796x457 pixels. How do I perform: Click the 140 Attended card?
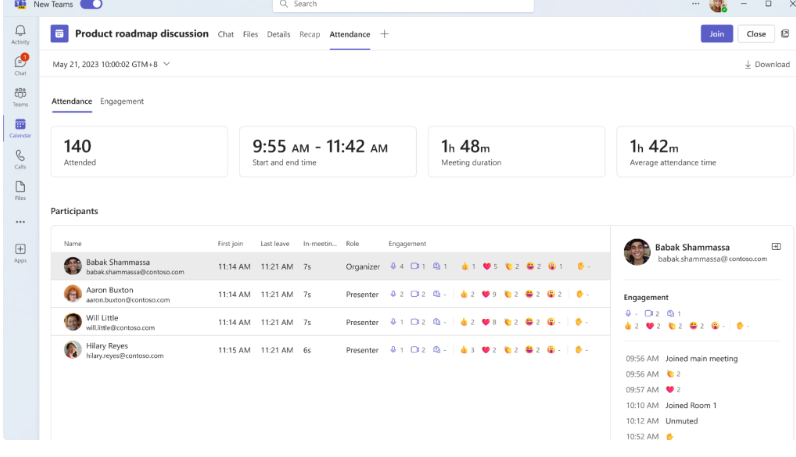(x=139, y=152)
